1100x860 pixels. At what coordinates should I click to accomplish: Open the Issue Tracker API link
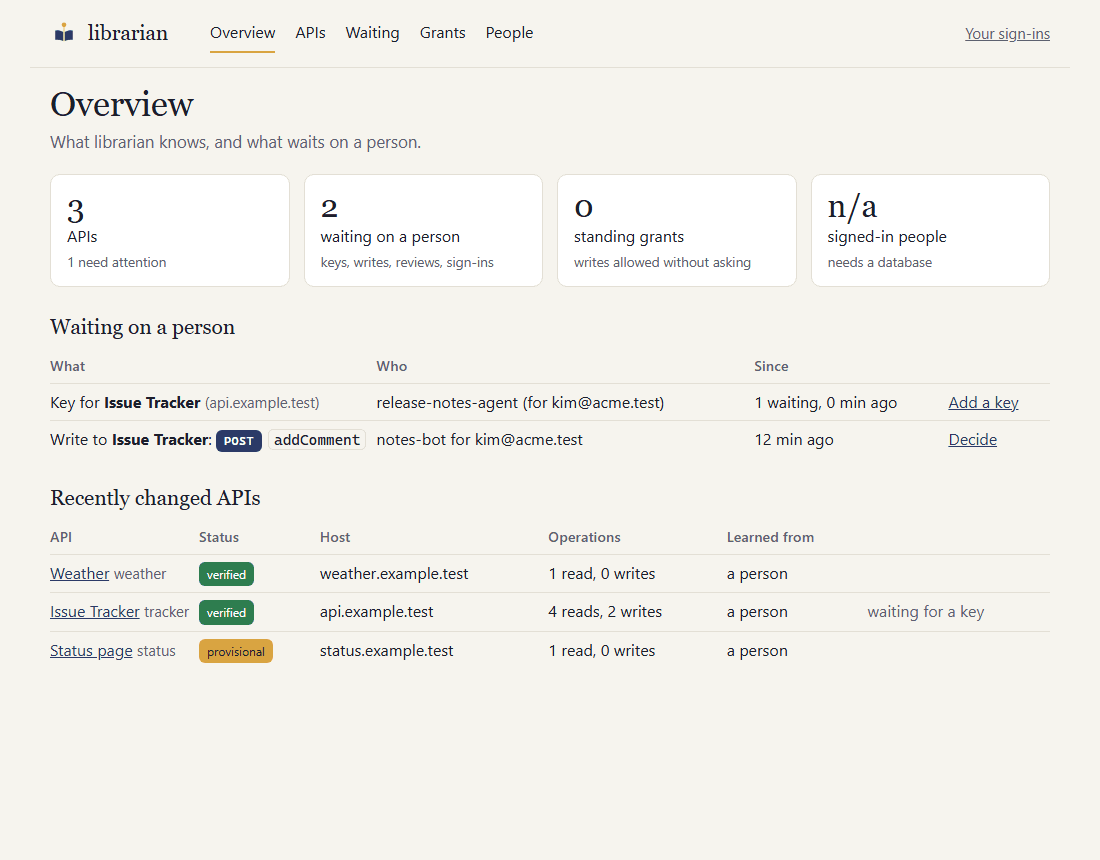pyautogui.click(x=95, y=612)
